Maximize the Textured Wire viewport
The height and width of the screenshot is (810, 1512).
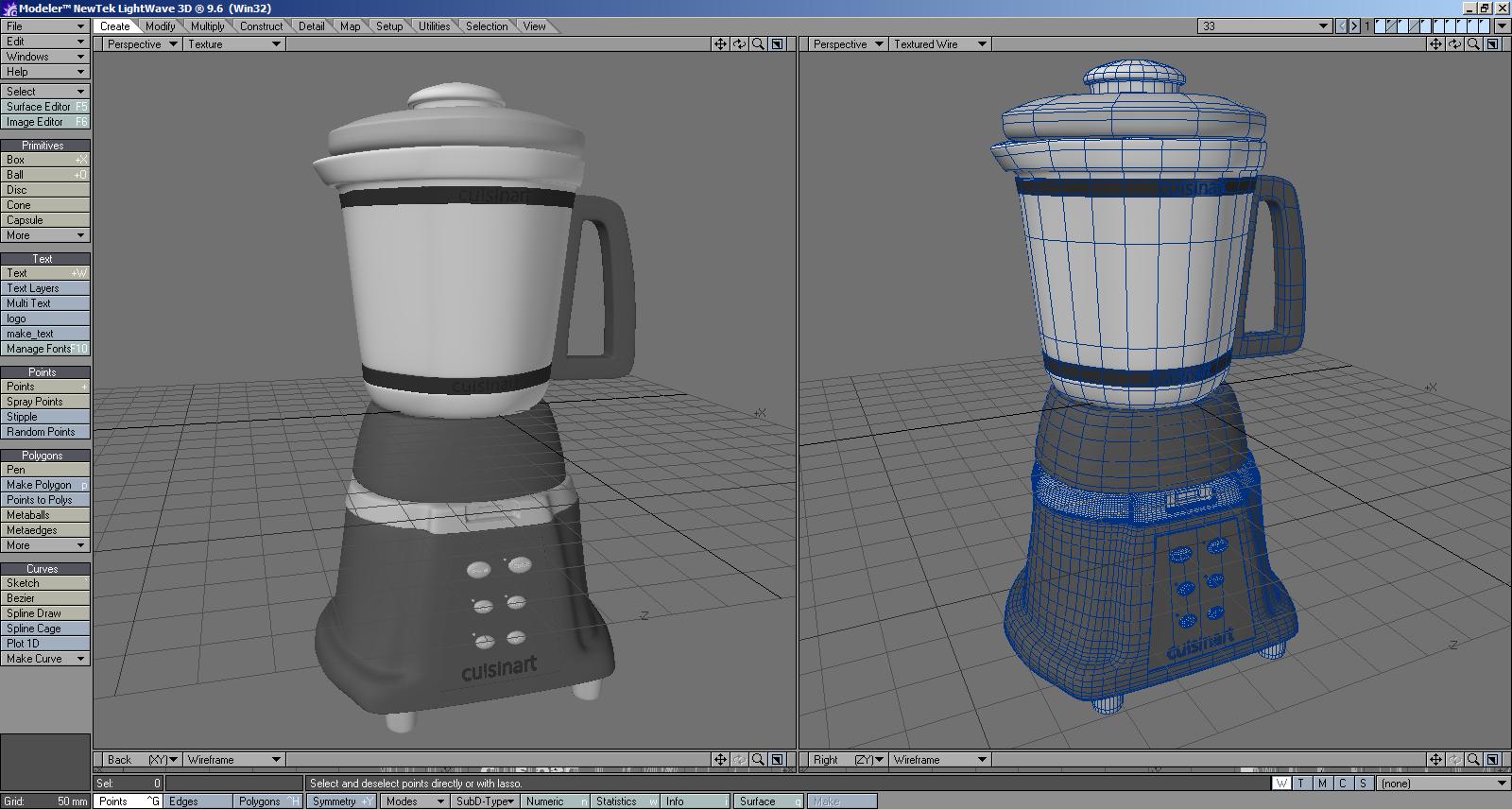point(1492,44)
